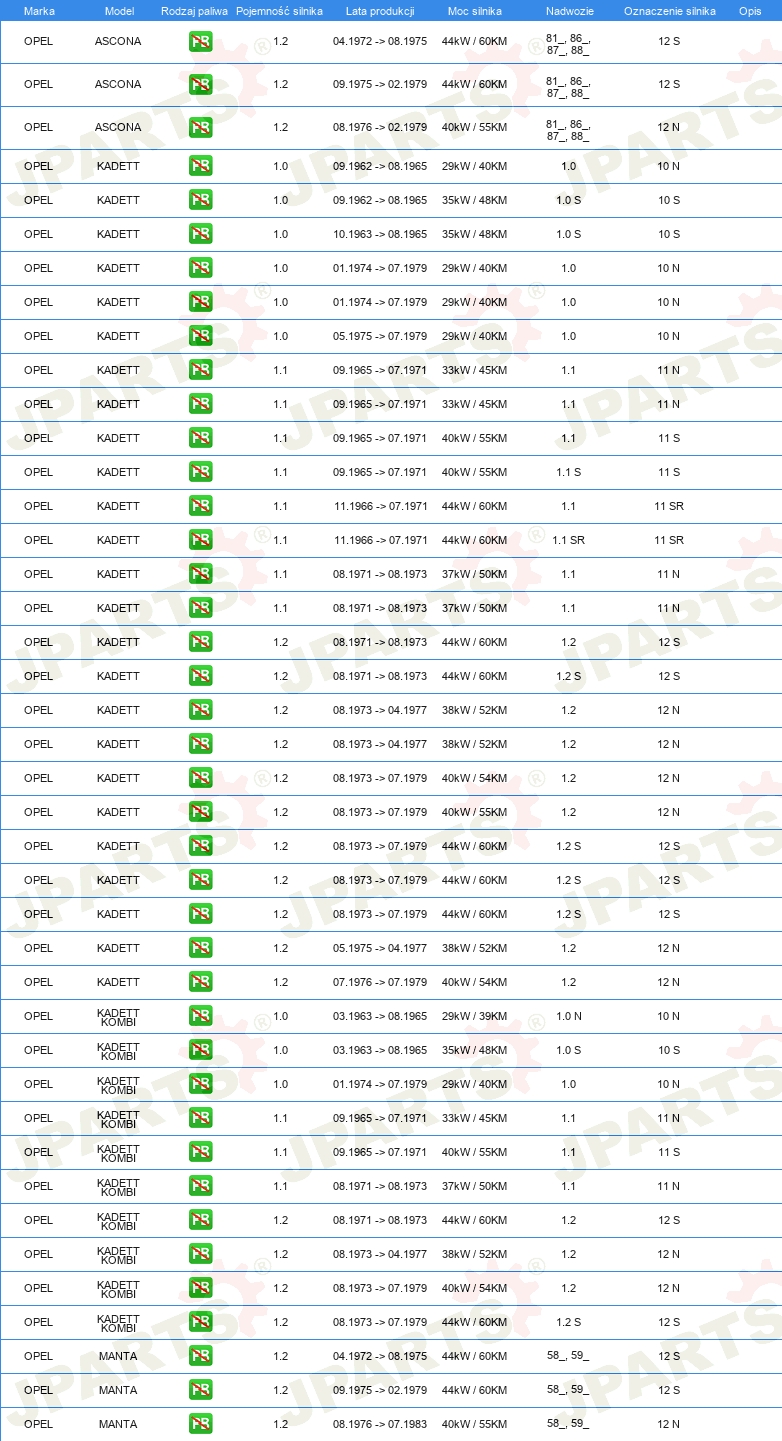This screenshot has height=1441, width=782.
Task: Select the 1.1 SR Nadwozie cell
Action: click(568, 540)
